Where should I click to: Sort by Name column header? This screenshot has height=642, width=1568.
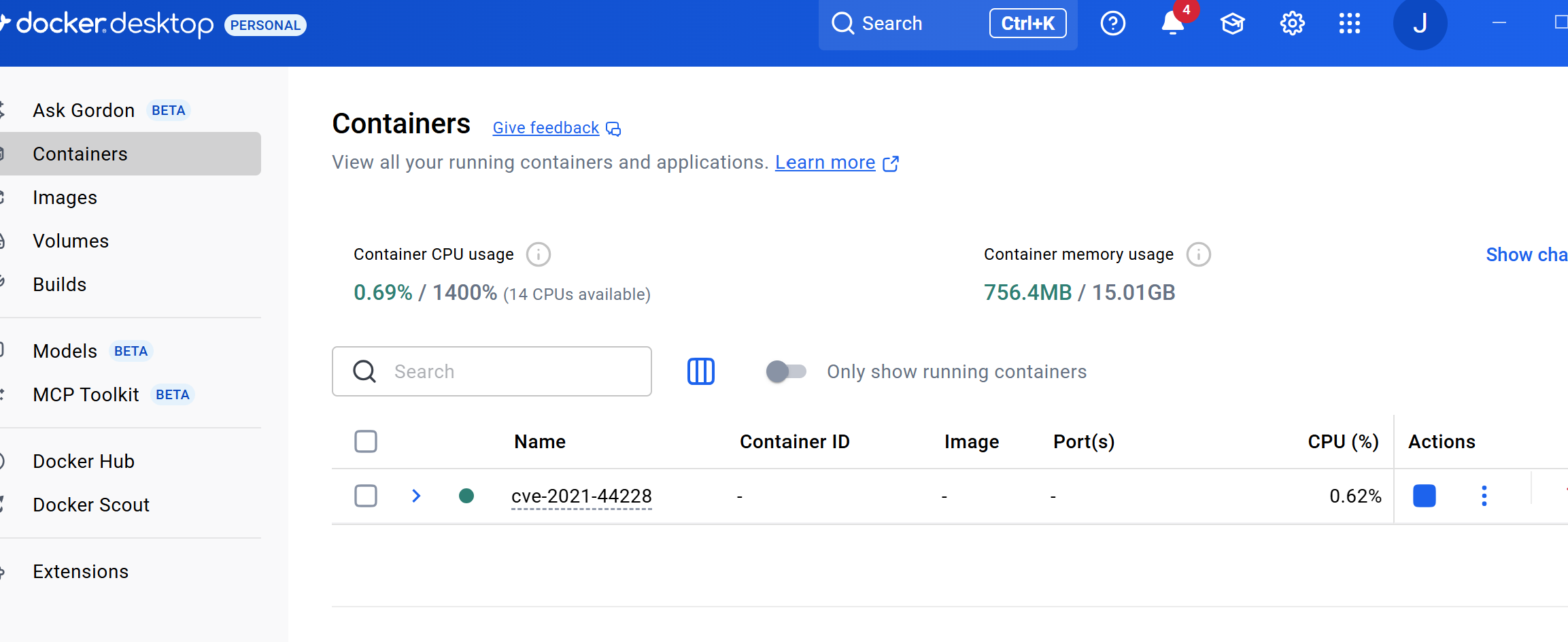point(540,441)
